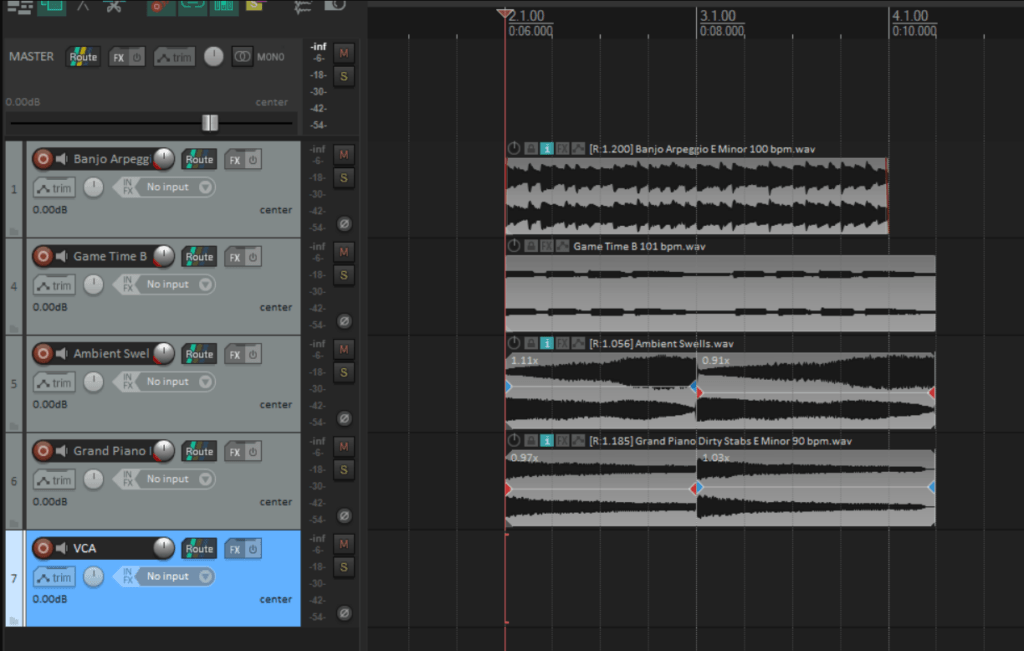Viewport: 1024px width, 651px height.
Task: Solo the Banjo Arpeggio track
Action: tap(344, 178)
